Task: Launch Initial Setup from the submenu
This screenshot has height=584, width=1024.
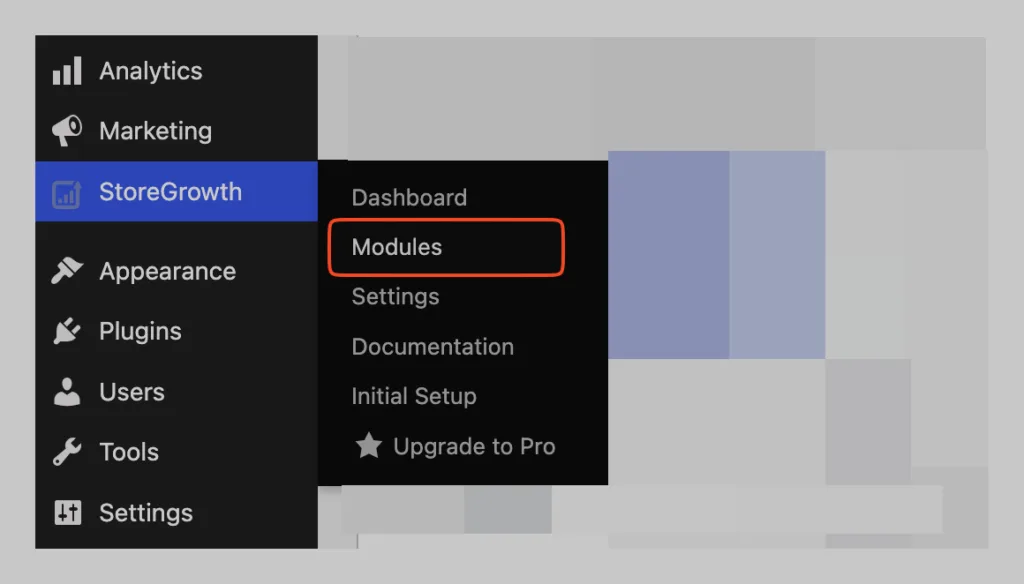Action: coord(414,396)
